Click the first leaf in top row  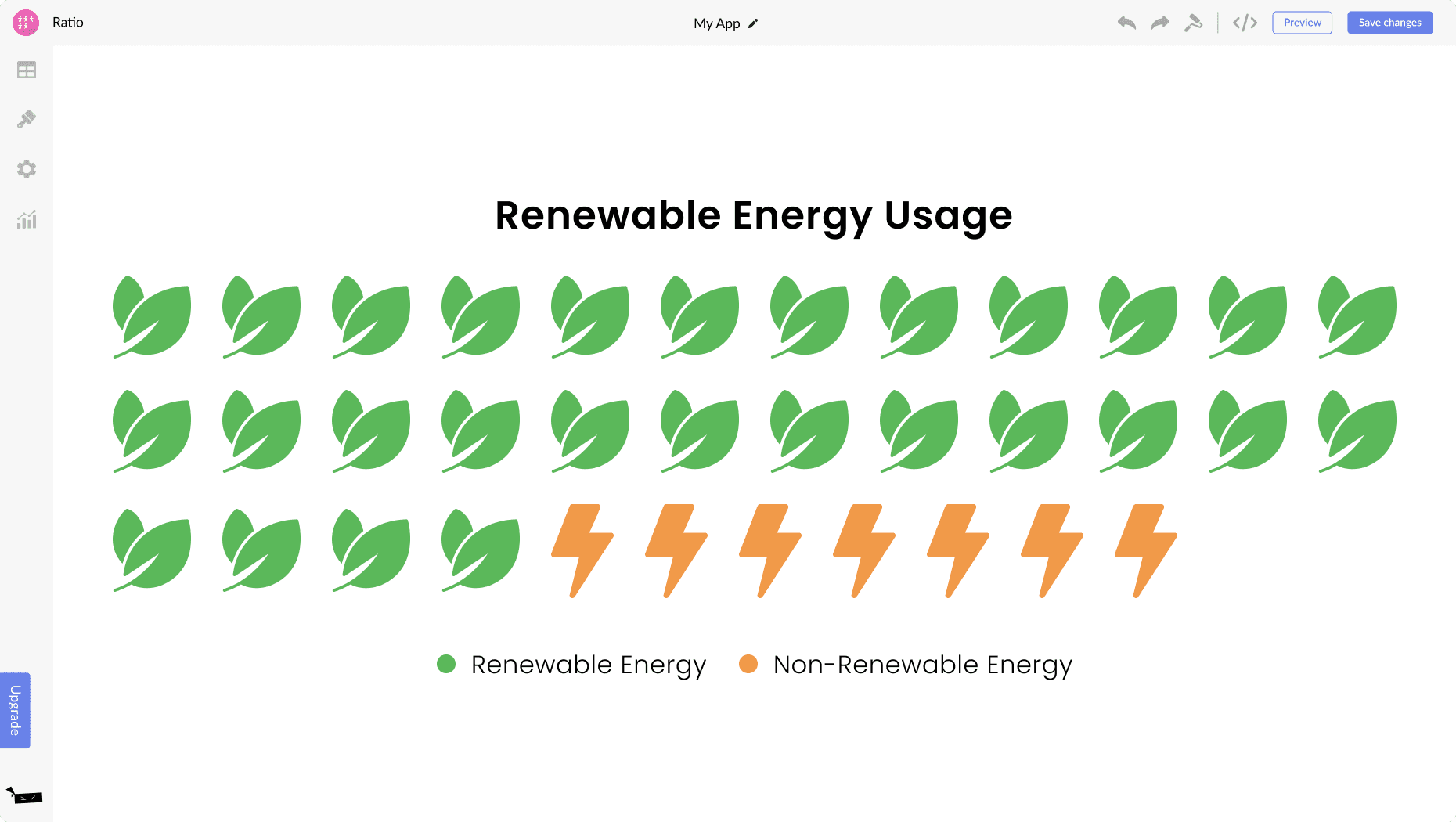pos(152,316)
